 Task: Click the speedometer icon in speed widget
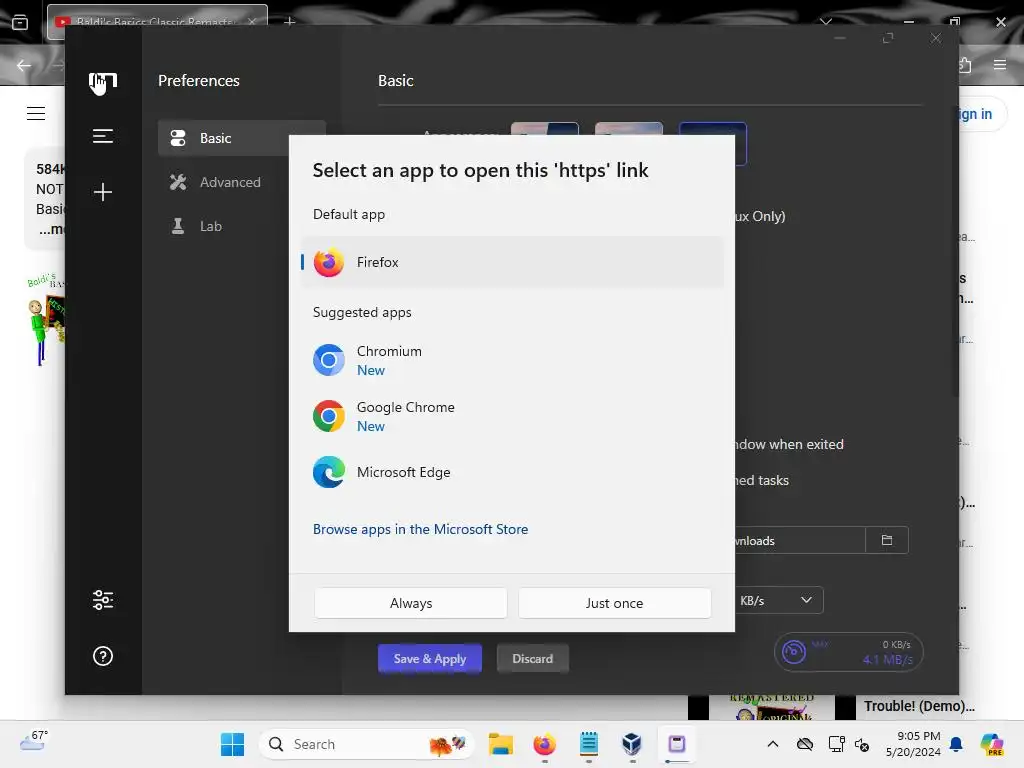point(793,652)
